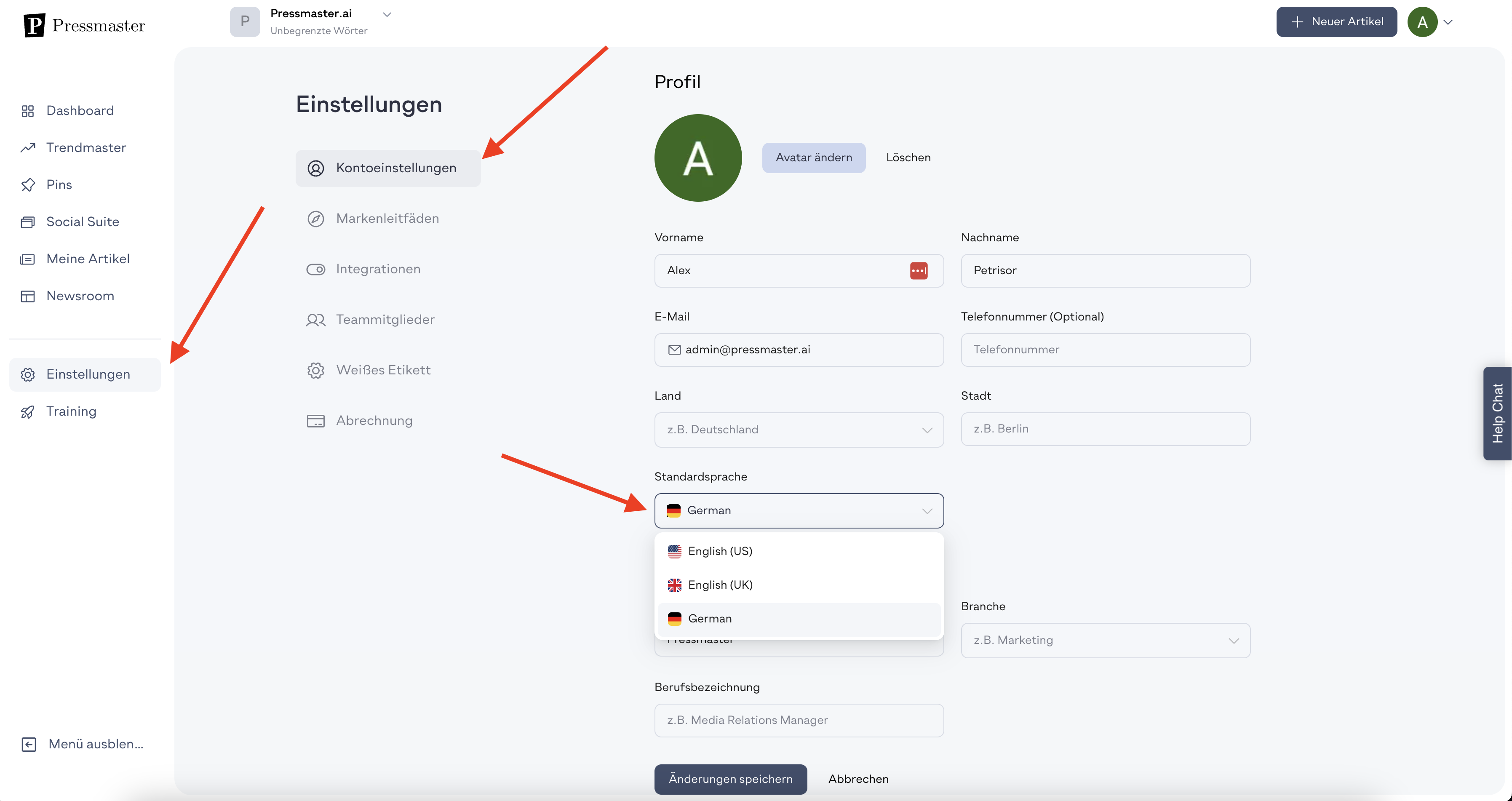Click the Neuer Artikel button
Screen dimensions: 1512x801
pyautogui.click(x=1336, y=22)
